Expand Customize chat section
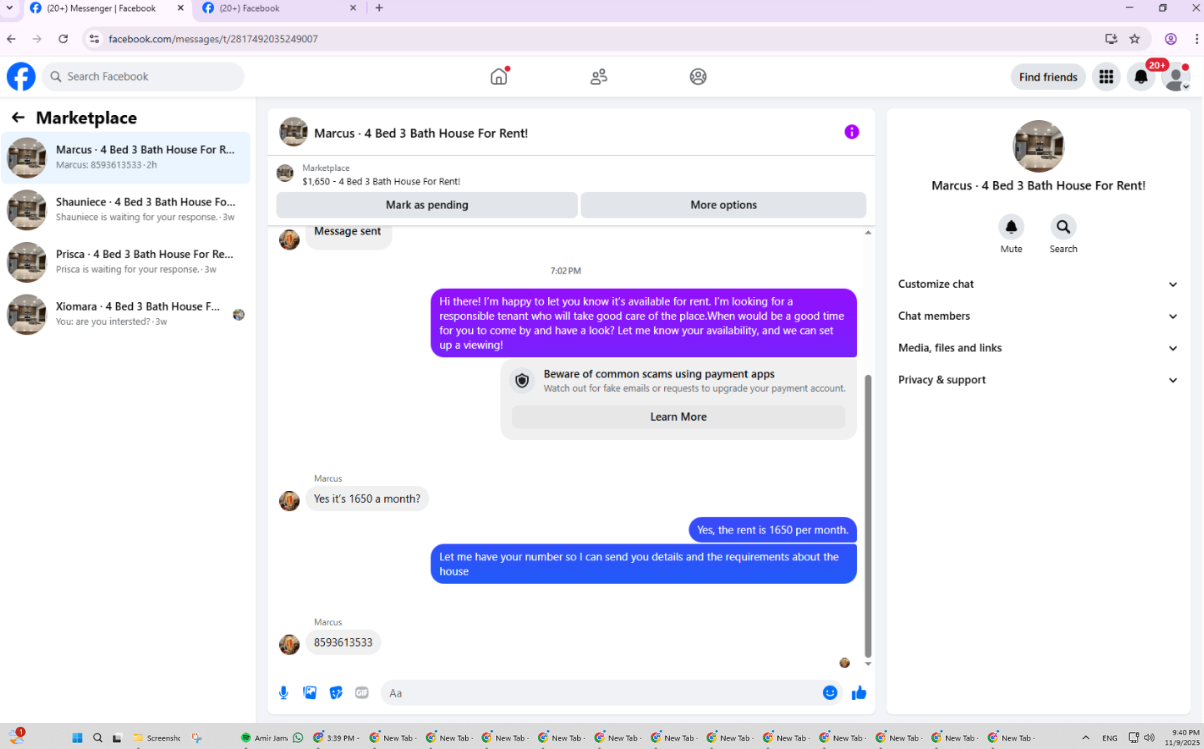Screen dimensions: 1204x749 click(1038, 284)
